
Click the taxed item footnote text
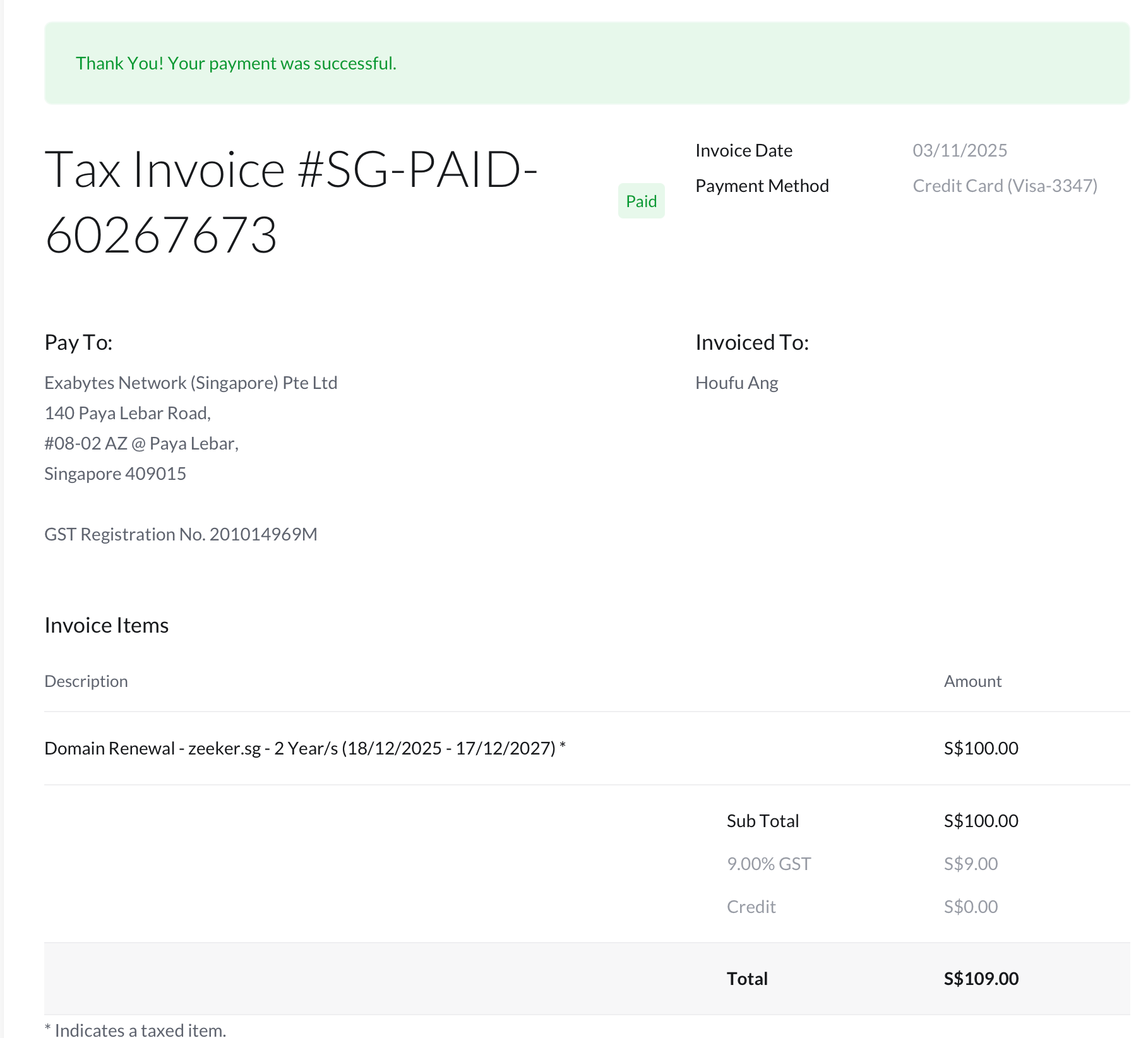[x=135, y=1030]
